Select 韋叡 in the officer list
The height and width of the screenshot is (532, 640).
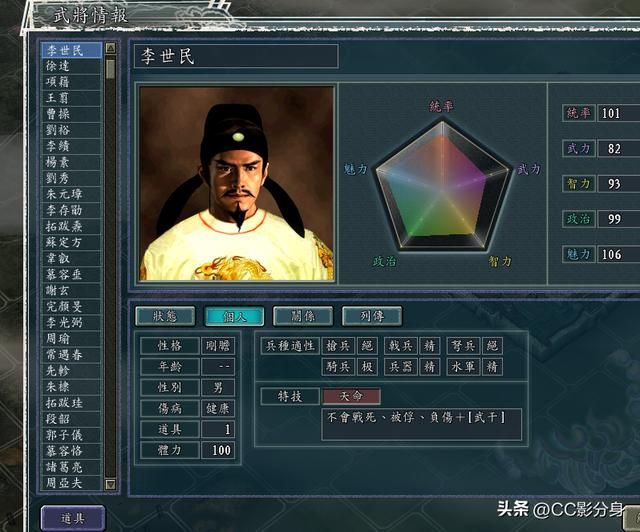tap(71, 258)
